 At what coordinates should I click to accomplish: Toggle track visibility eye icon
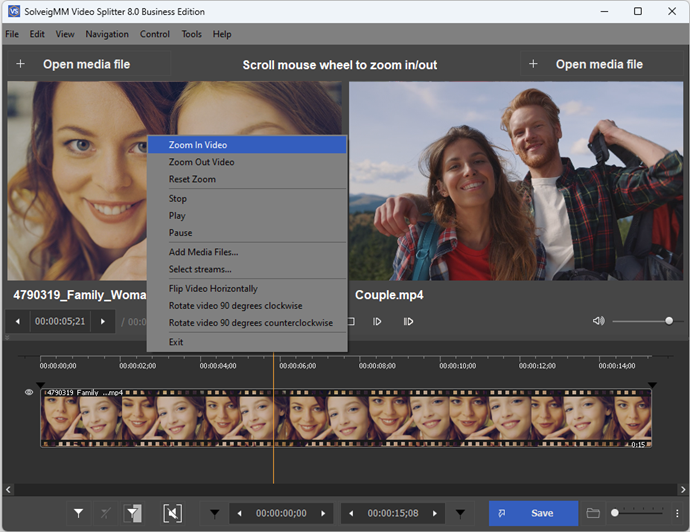tap(29, 392)
